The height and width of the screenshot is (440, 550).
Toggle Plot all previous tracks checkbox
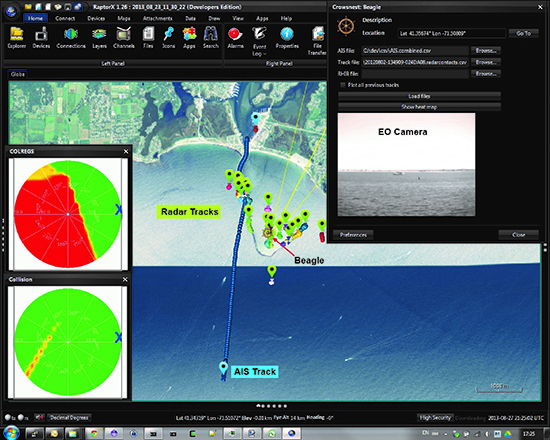pyautogui.click(x=343, y=85)
